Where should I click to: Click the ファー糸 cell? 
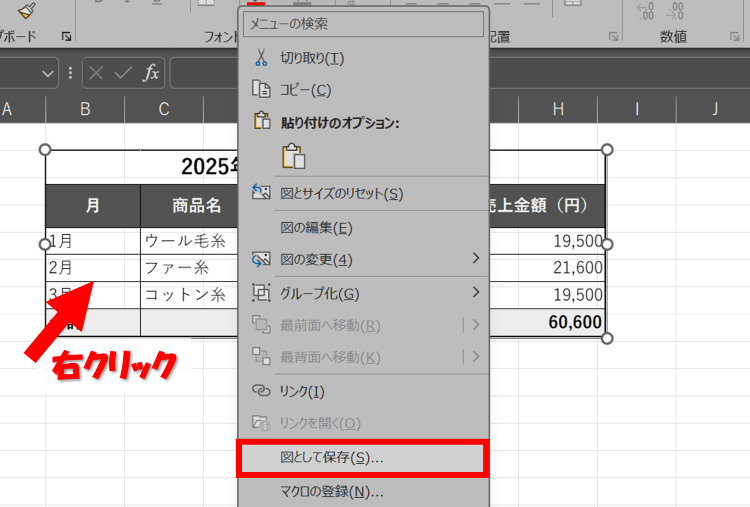[x=189, y=267]
